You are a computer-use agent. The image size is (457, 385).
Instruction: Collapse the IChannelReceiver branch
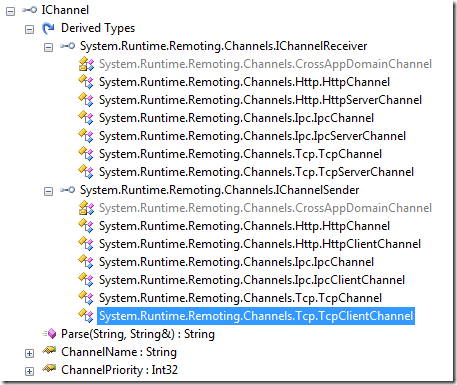(x=48, y=47)
